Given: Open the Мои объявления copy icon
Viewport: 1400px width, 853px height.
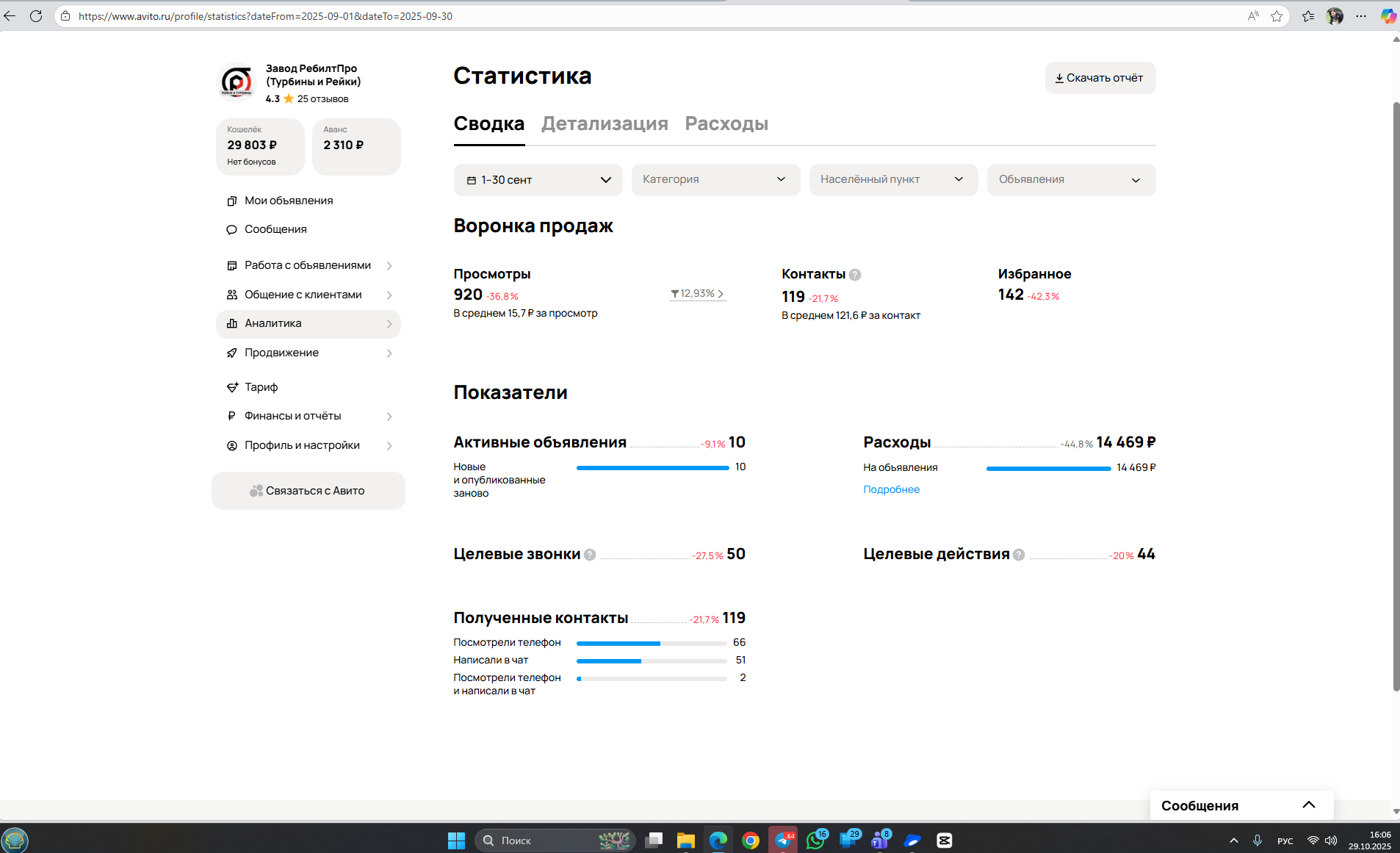Looking at the screenshot, I should (231, 201).
